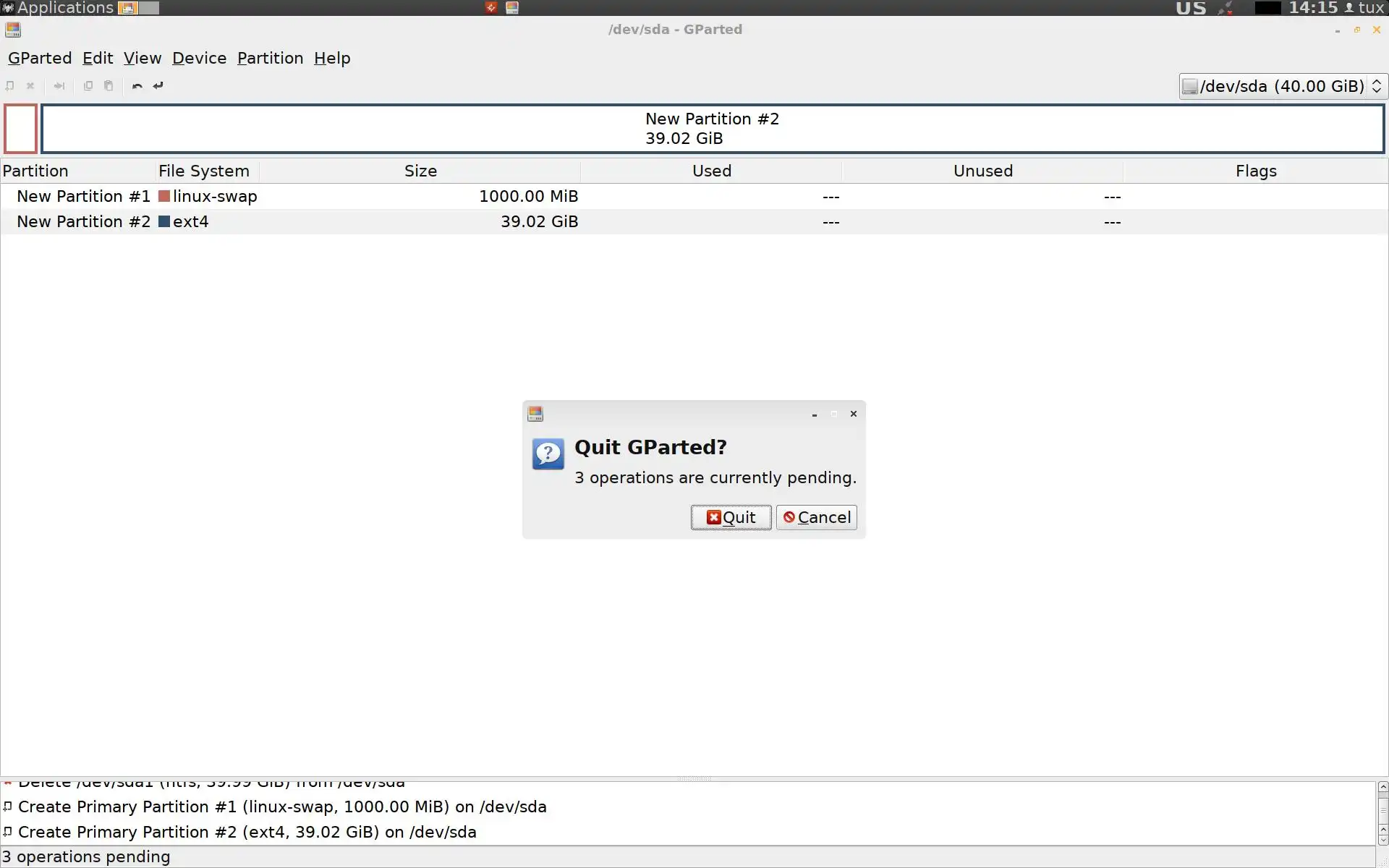Screen dimensions: 1389x868
Task: Click the New Partition toolbar icon
Action: (9, 86)
